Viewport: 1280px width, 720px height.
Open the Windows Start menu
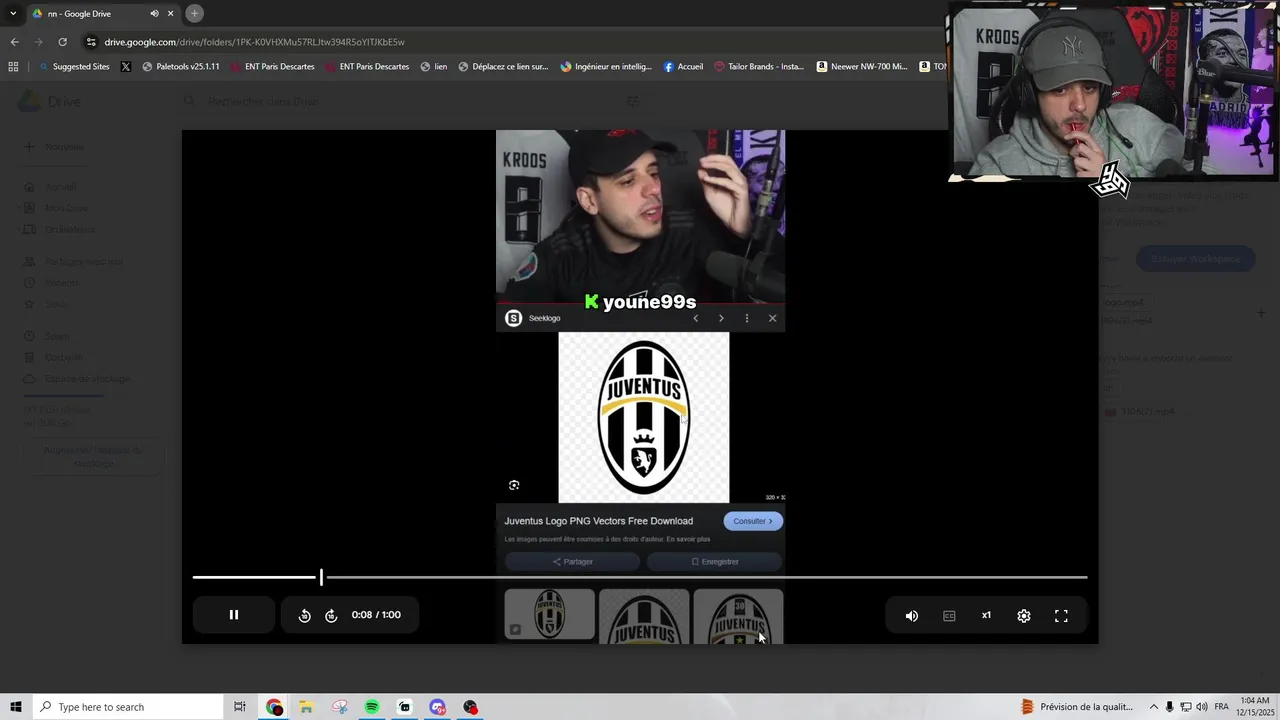click(15, 707)
